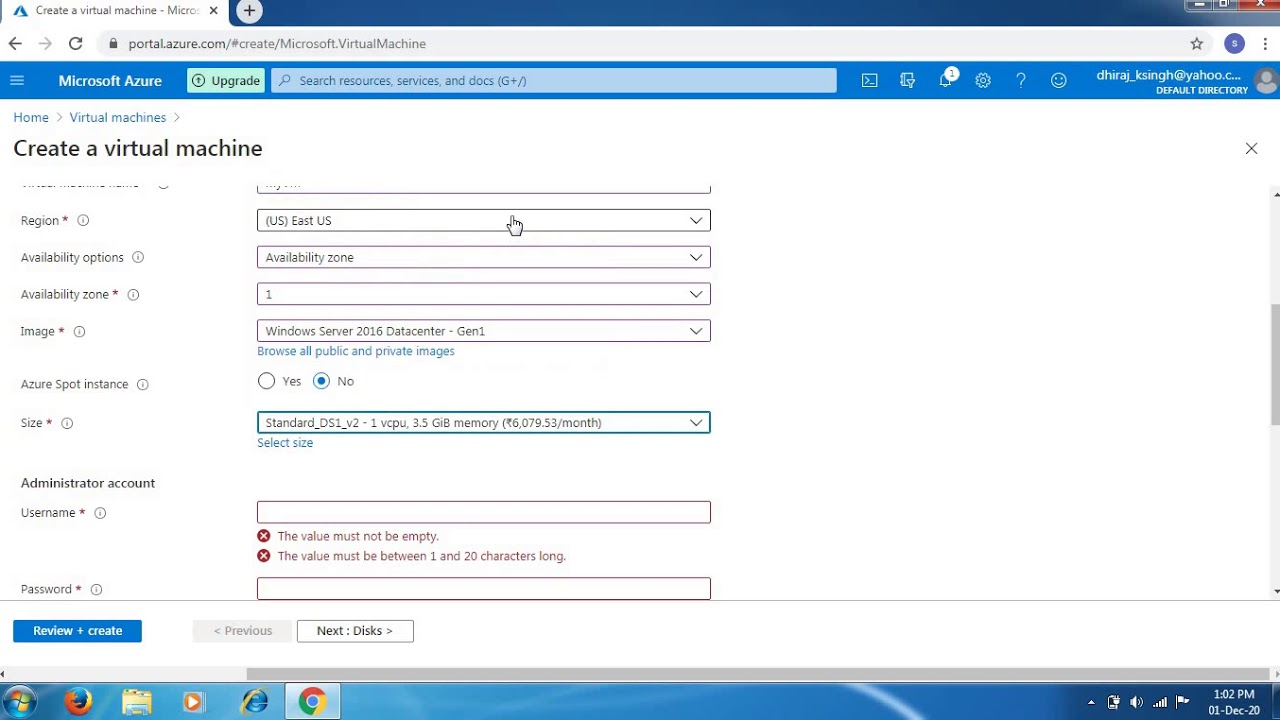Go back with the browser back arrow
The height and width of the screenshot is (720, 1280).
[x=15, y=44]
